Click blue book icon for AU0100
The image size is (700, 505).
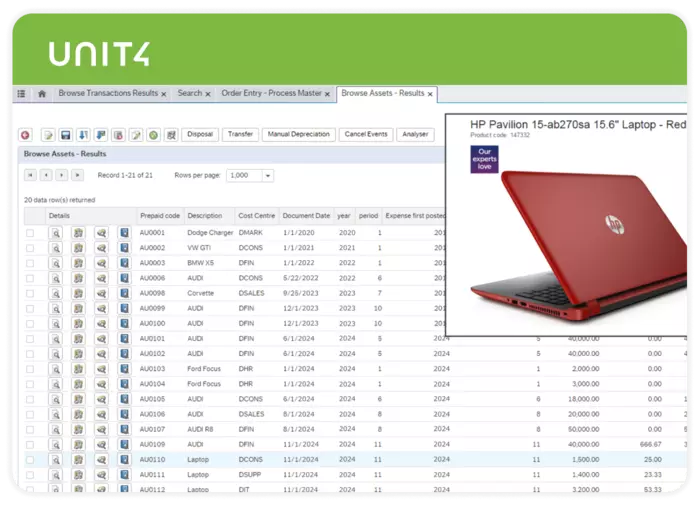click(x=125, y=324)
